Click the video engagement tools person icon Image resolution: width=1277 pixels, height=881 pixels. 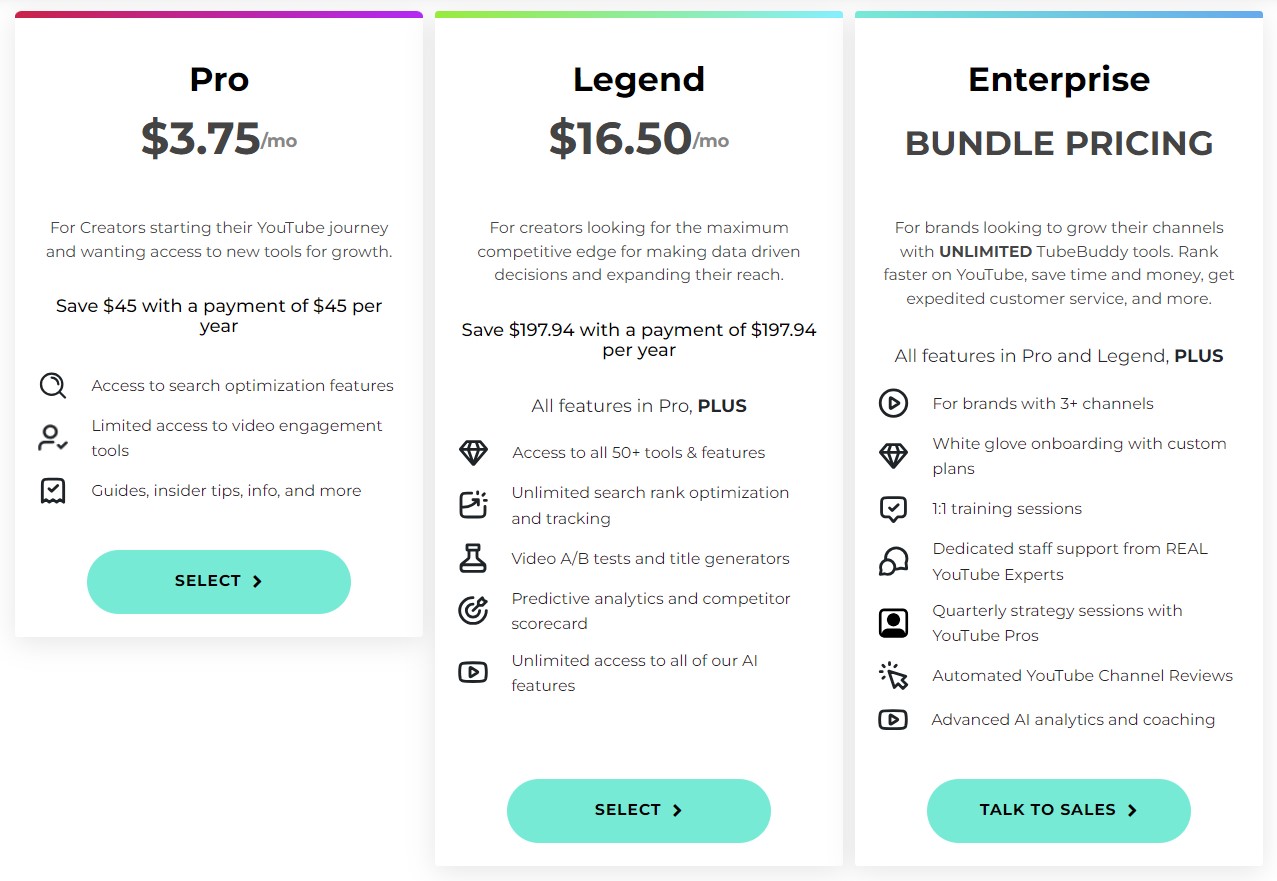pyautogui.click(x=52, y=439)
